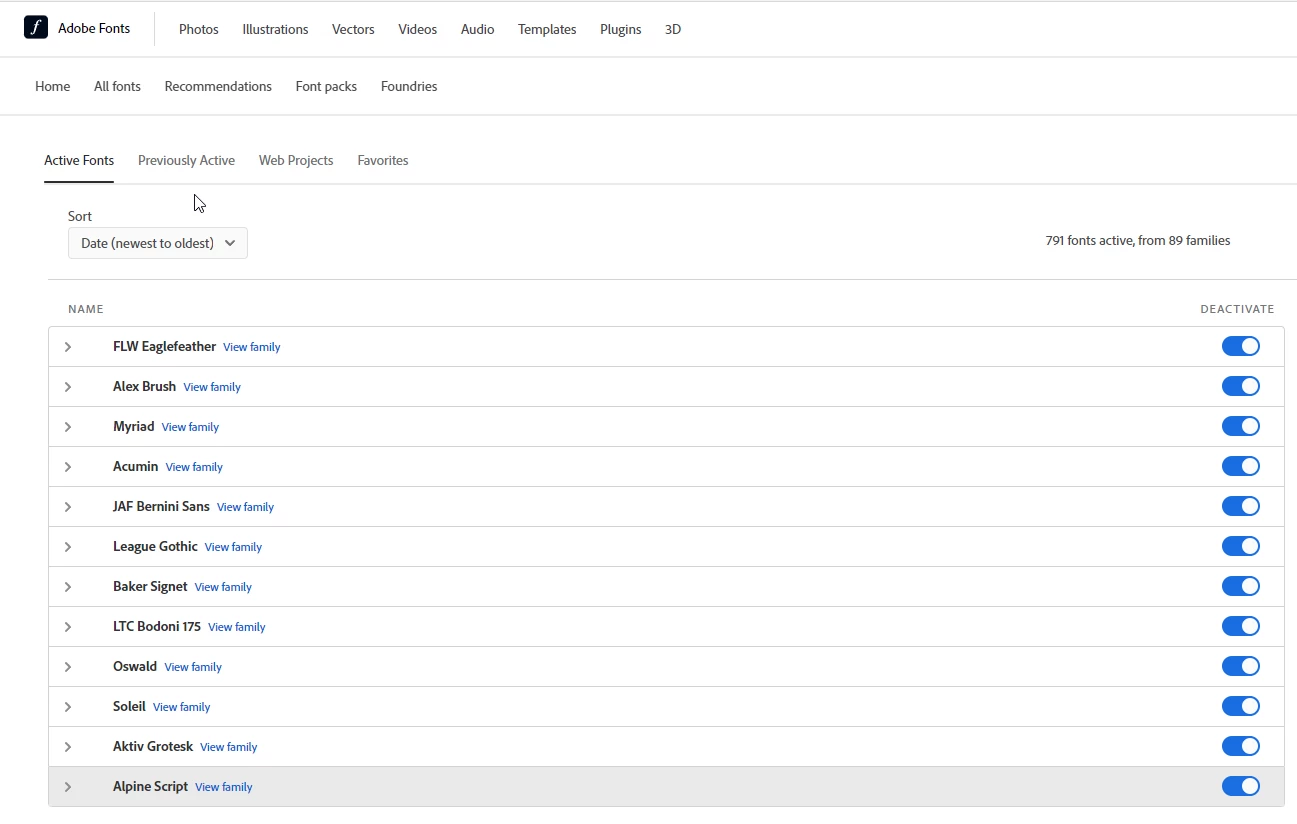The image size is (1297, 824).
Task: Deactivate League Gothic toggle
Action: click(1240, 546)
